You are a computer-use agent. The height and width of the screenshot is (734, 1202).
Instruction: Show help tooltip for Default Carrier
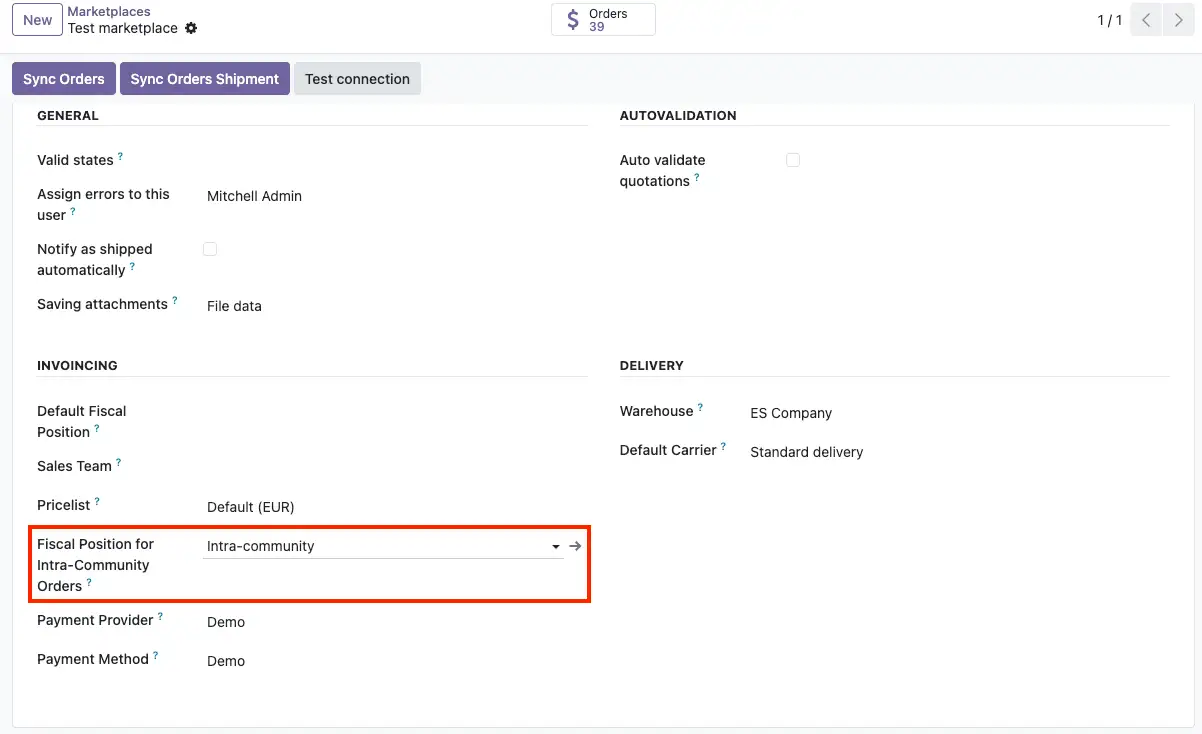723,446
